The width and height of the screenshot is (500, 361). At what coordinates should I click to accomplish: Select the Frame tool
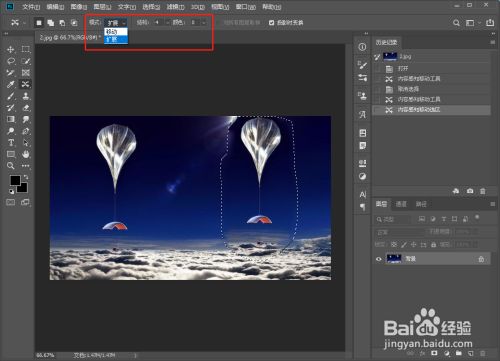26,73
